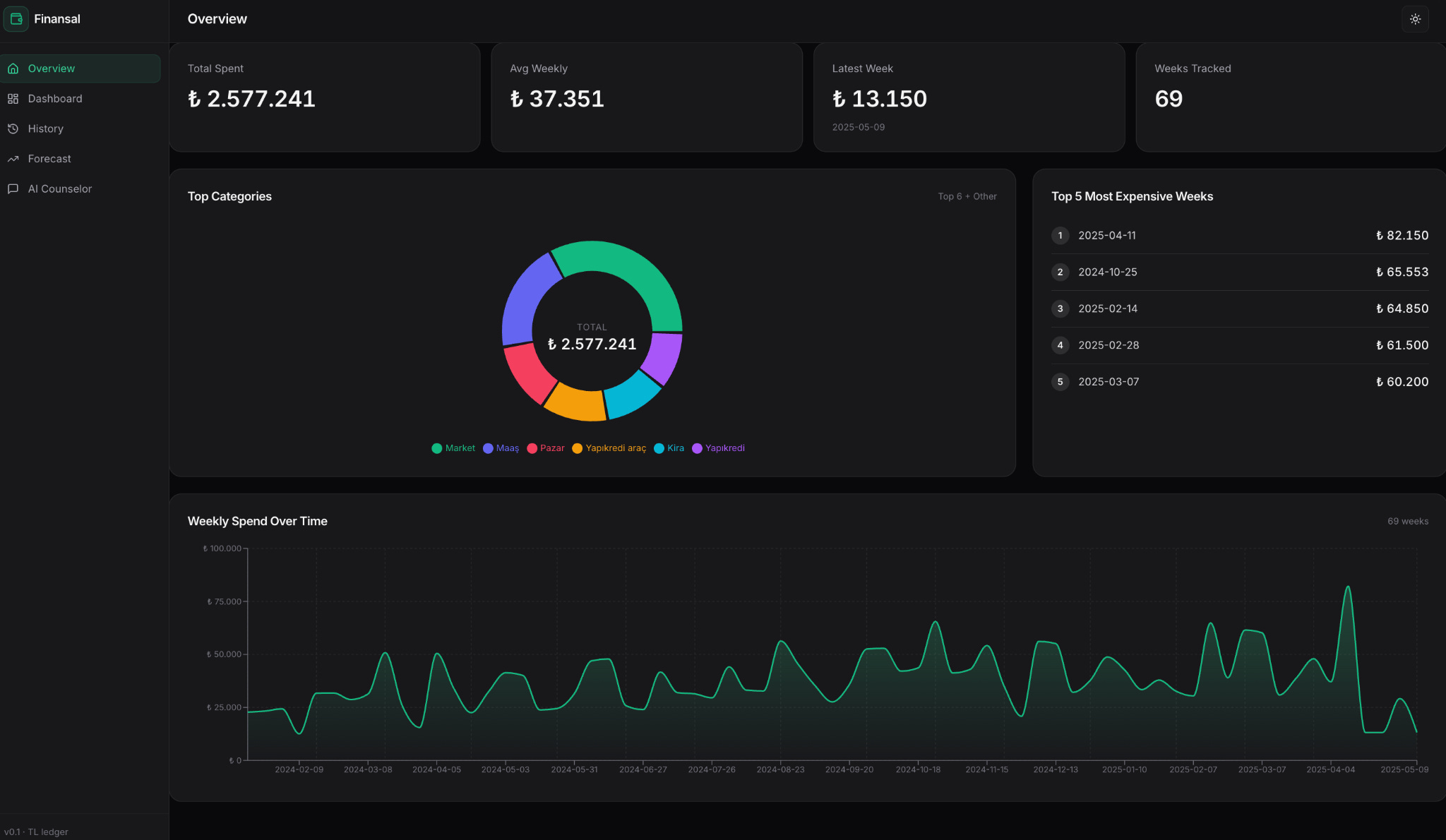
Task: Click the cyan Kira legend dot
Action: pyautogui.click(x=659, y=448)
